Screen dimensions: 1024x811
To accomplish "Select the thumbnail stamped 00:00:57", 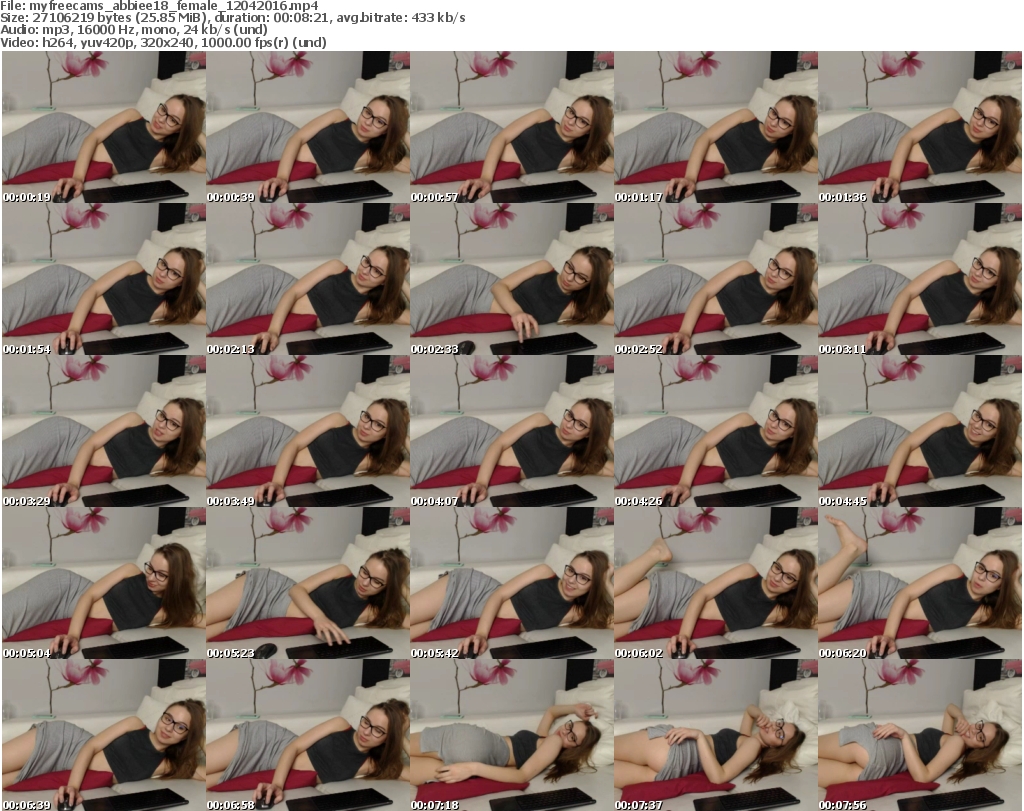I will pos(512,127).
